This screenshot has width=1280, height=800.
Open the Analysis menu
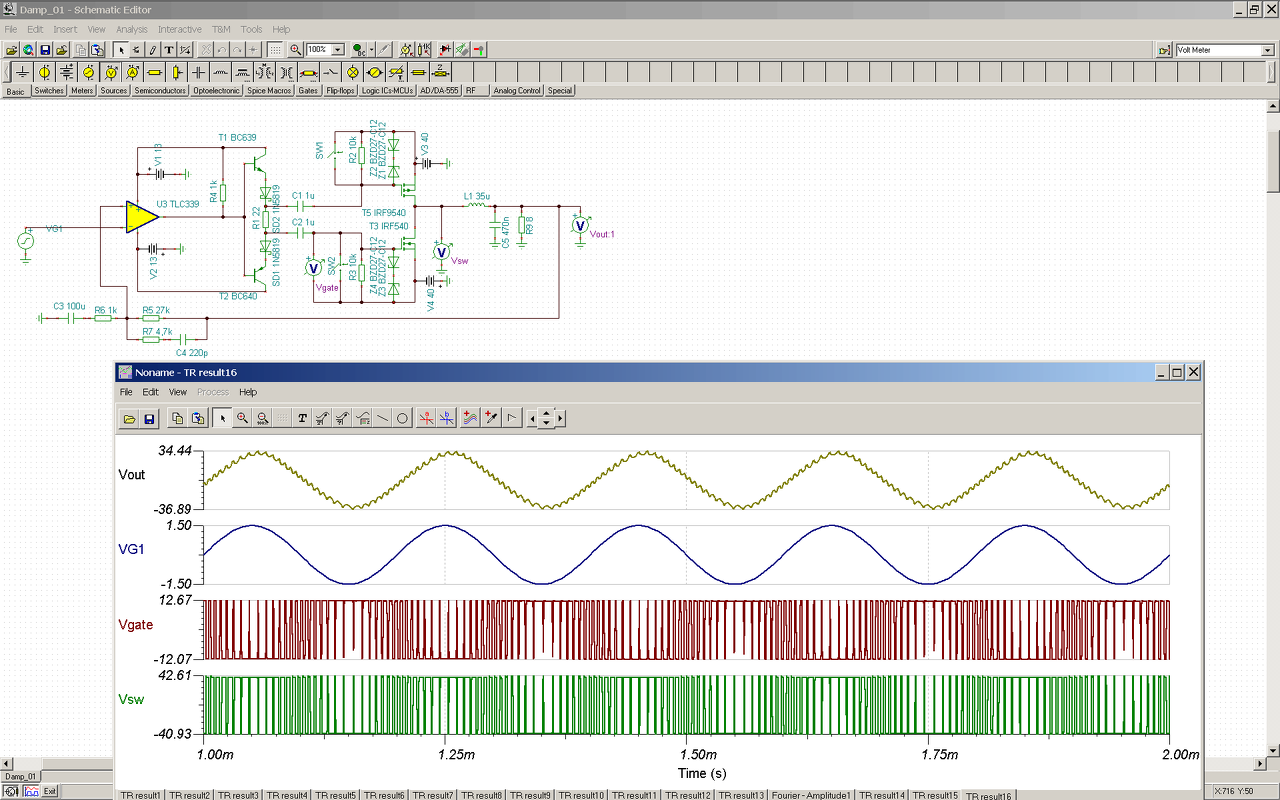131,29
